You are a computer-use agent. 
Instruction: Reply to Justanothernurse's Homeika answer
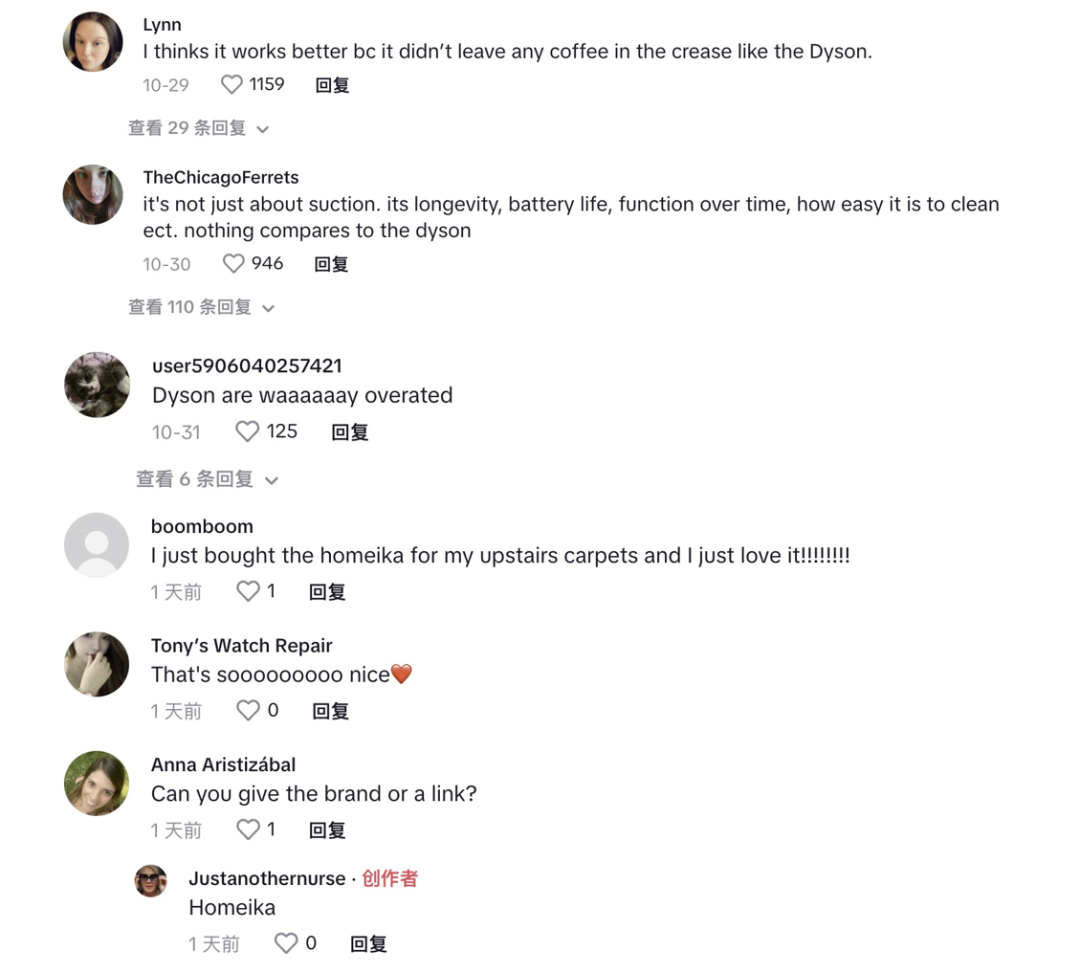[x=368, y=944]
